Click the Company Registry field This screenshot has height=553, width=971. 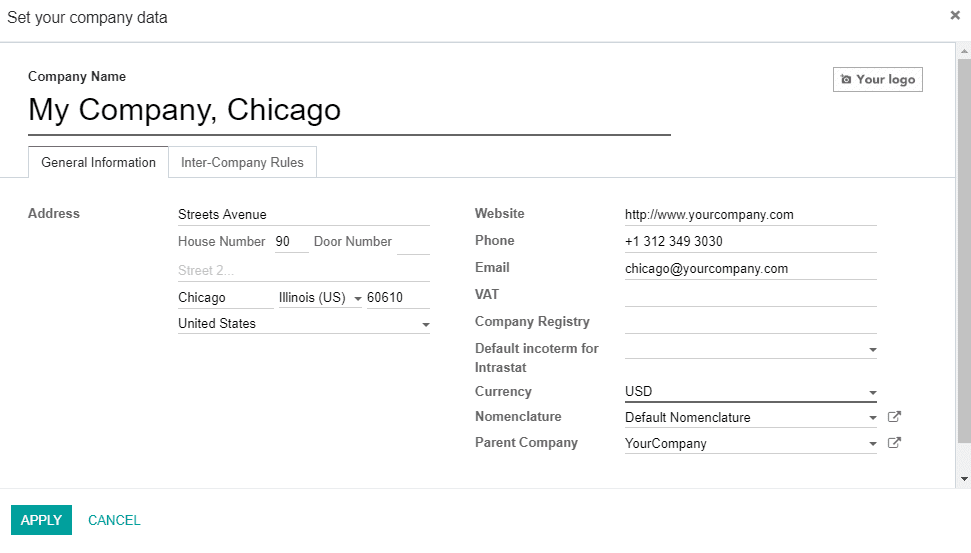[x=751, y=322]
